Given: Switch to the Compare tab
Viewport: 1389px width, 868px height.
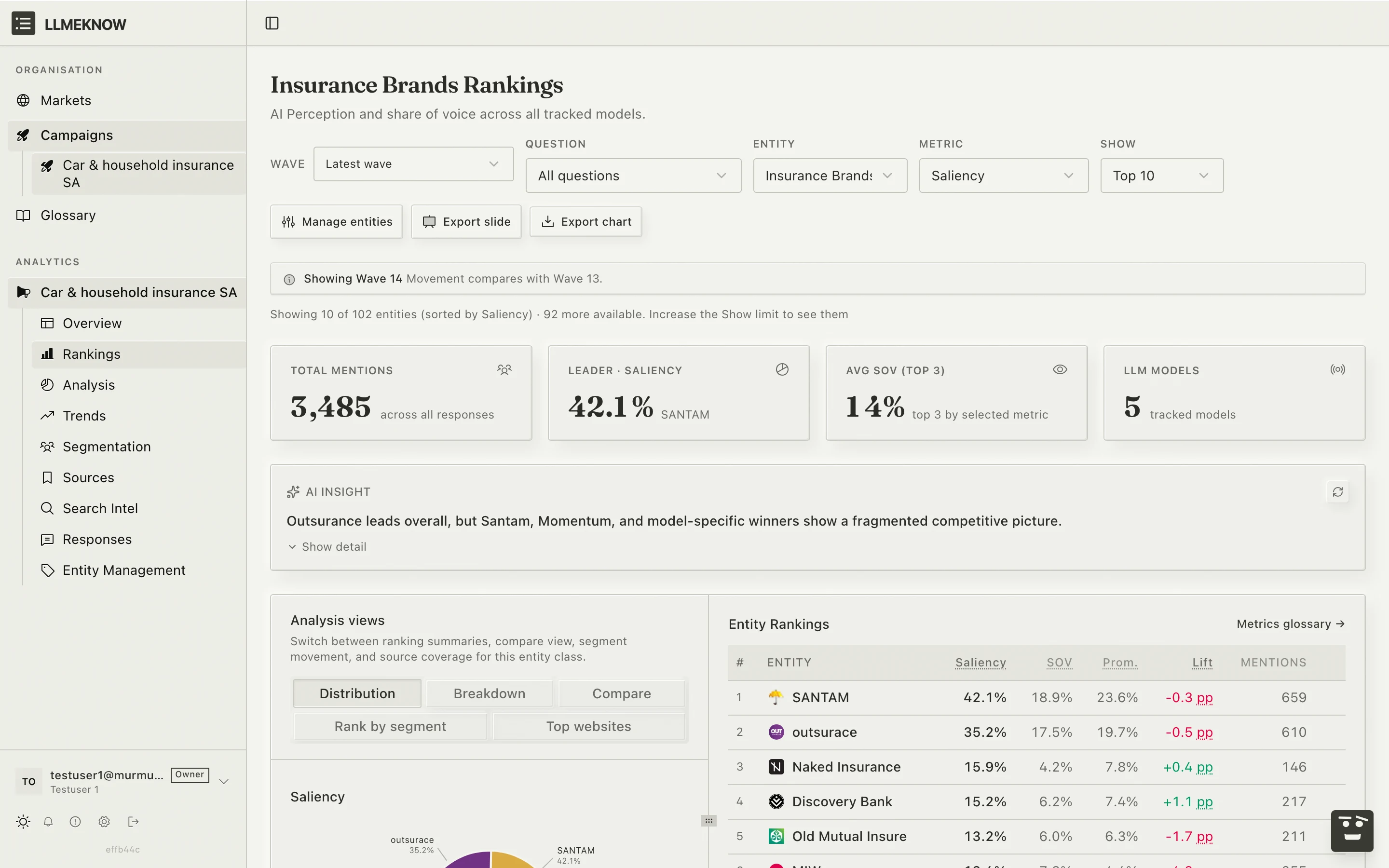Looking at the screenshot, I should pyautogui.click(x=622, y=693).
